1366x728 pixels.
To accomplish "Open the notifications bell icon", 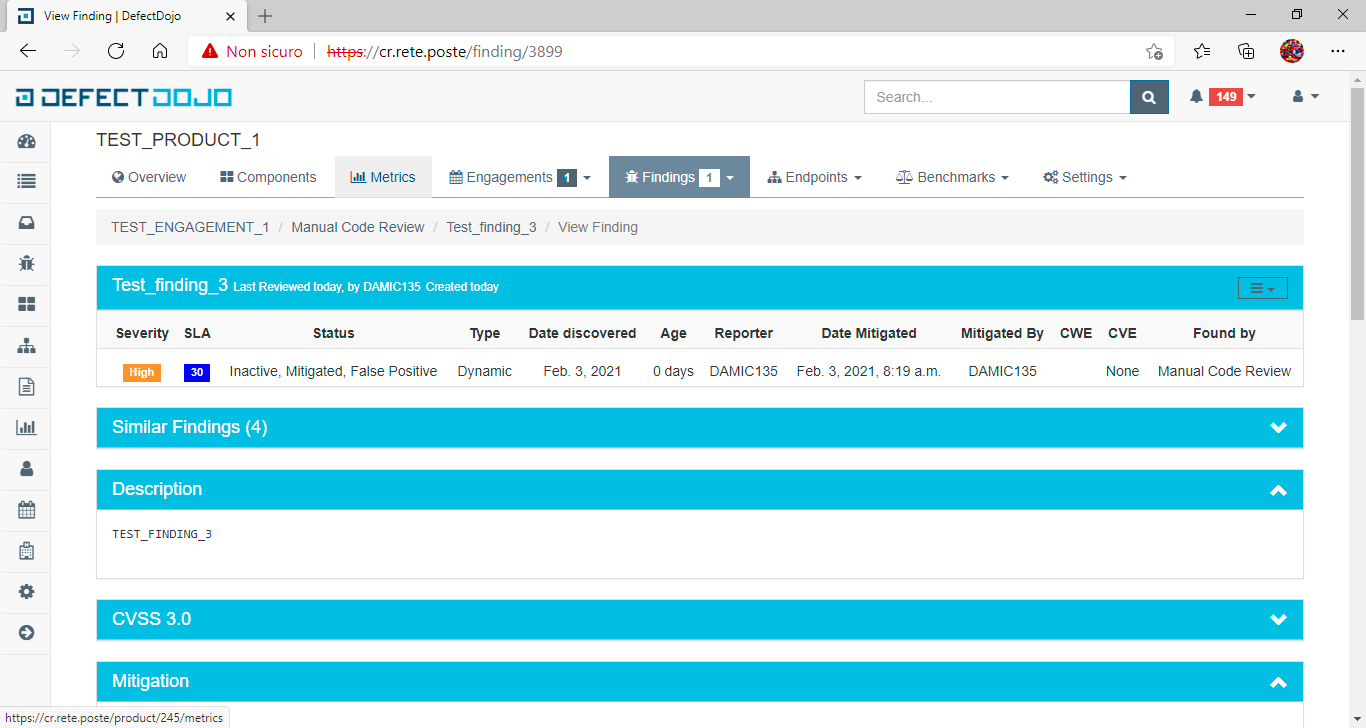I will tap(1197, 96).
